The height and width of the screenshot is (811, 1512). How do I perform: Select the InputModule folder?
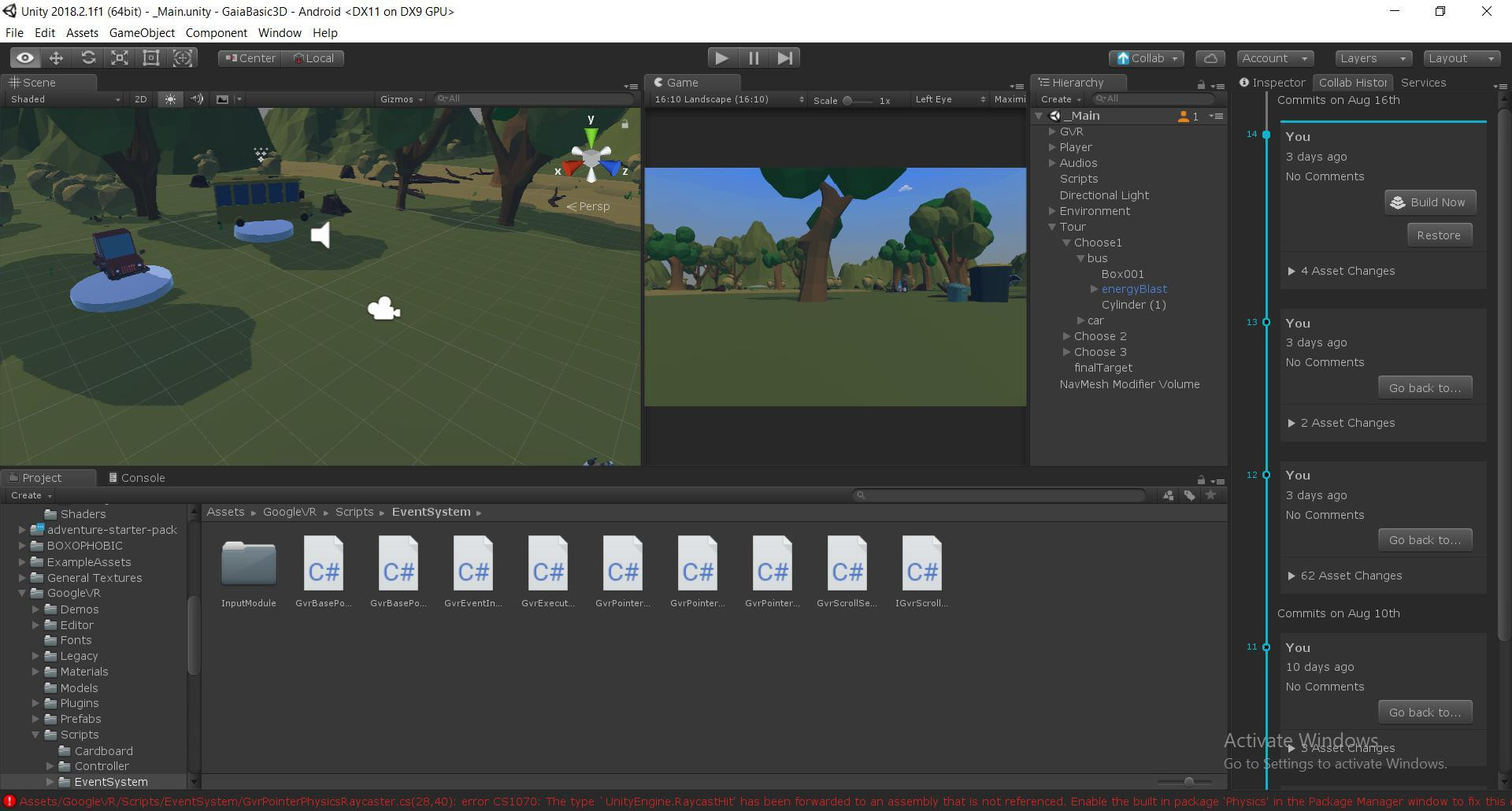(249, 572)
